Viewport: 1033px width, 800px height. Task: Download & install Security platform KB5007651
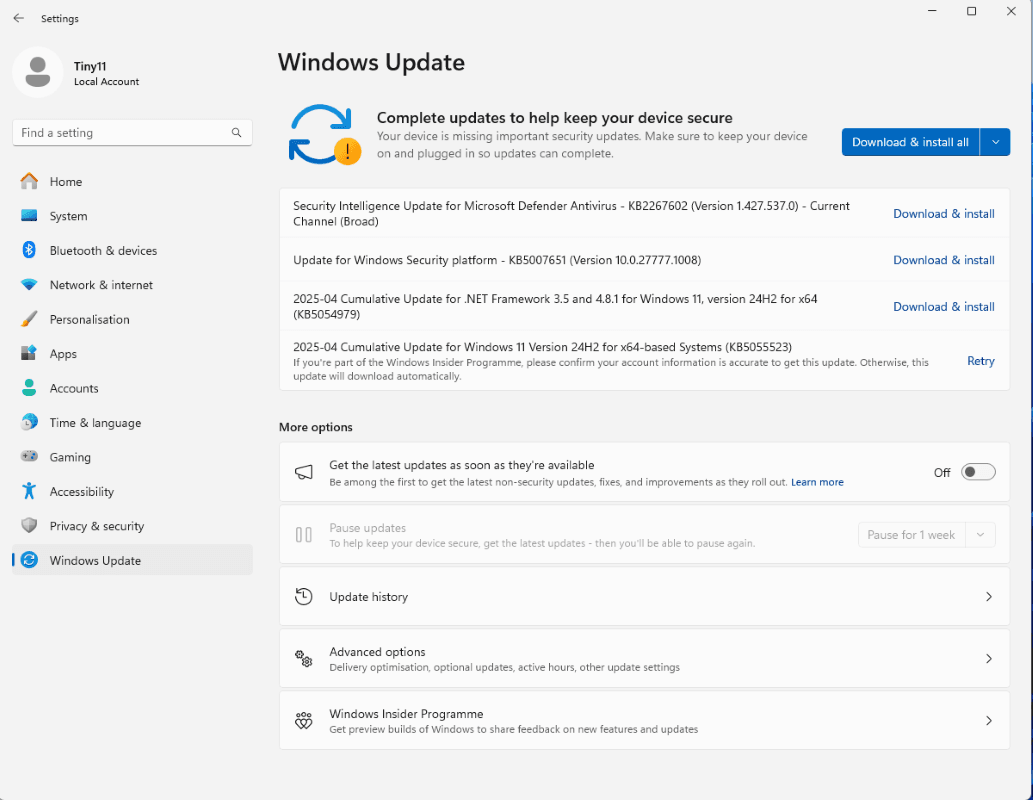click(943, 260)
